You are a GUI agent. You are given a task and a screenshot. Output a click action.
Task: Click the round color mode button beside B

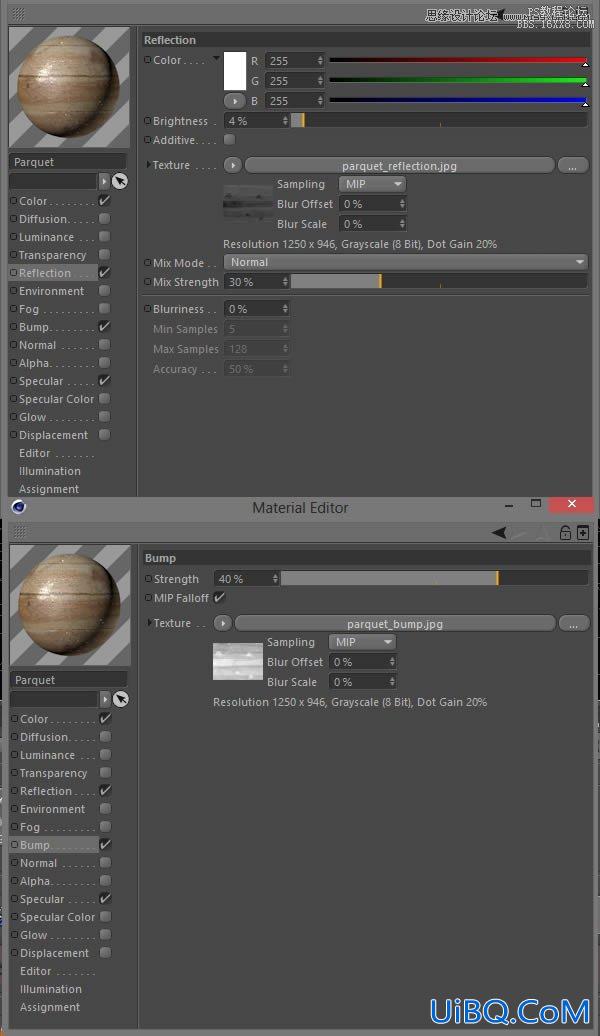point(234,101)
